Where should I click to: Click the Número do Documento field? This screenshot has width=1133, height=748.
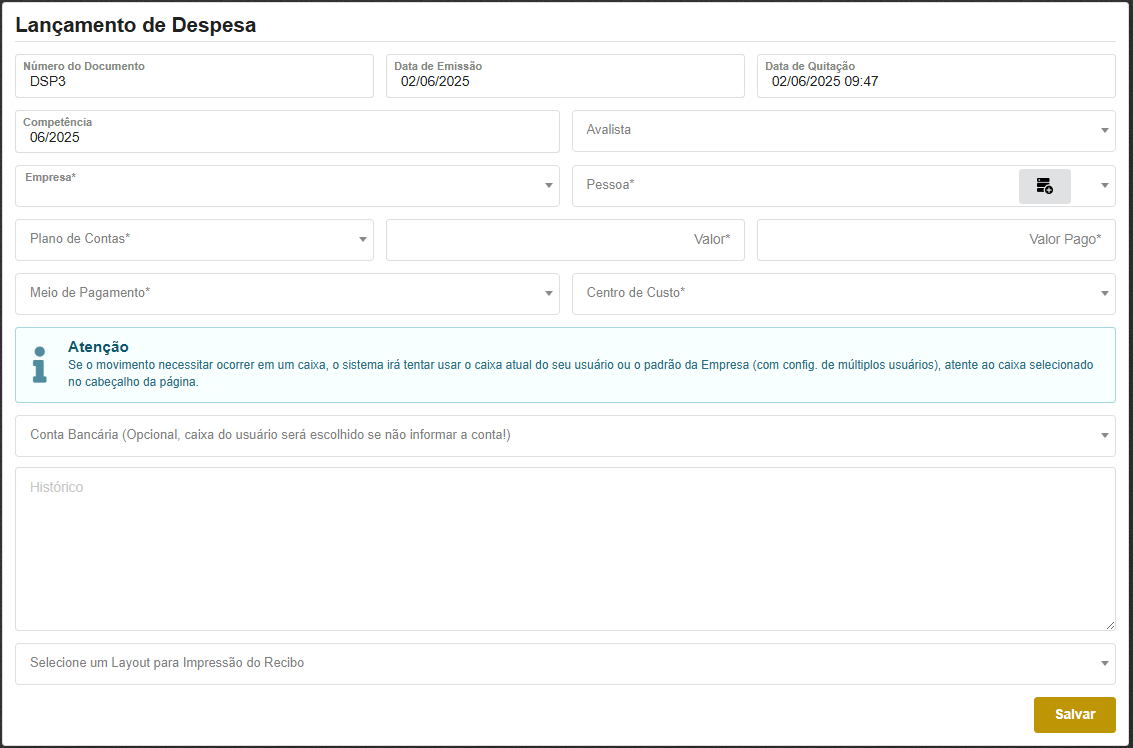point(194,82)
